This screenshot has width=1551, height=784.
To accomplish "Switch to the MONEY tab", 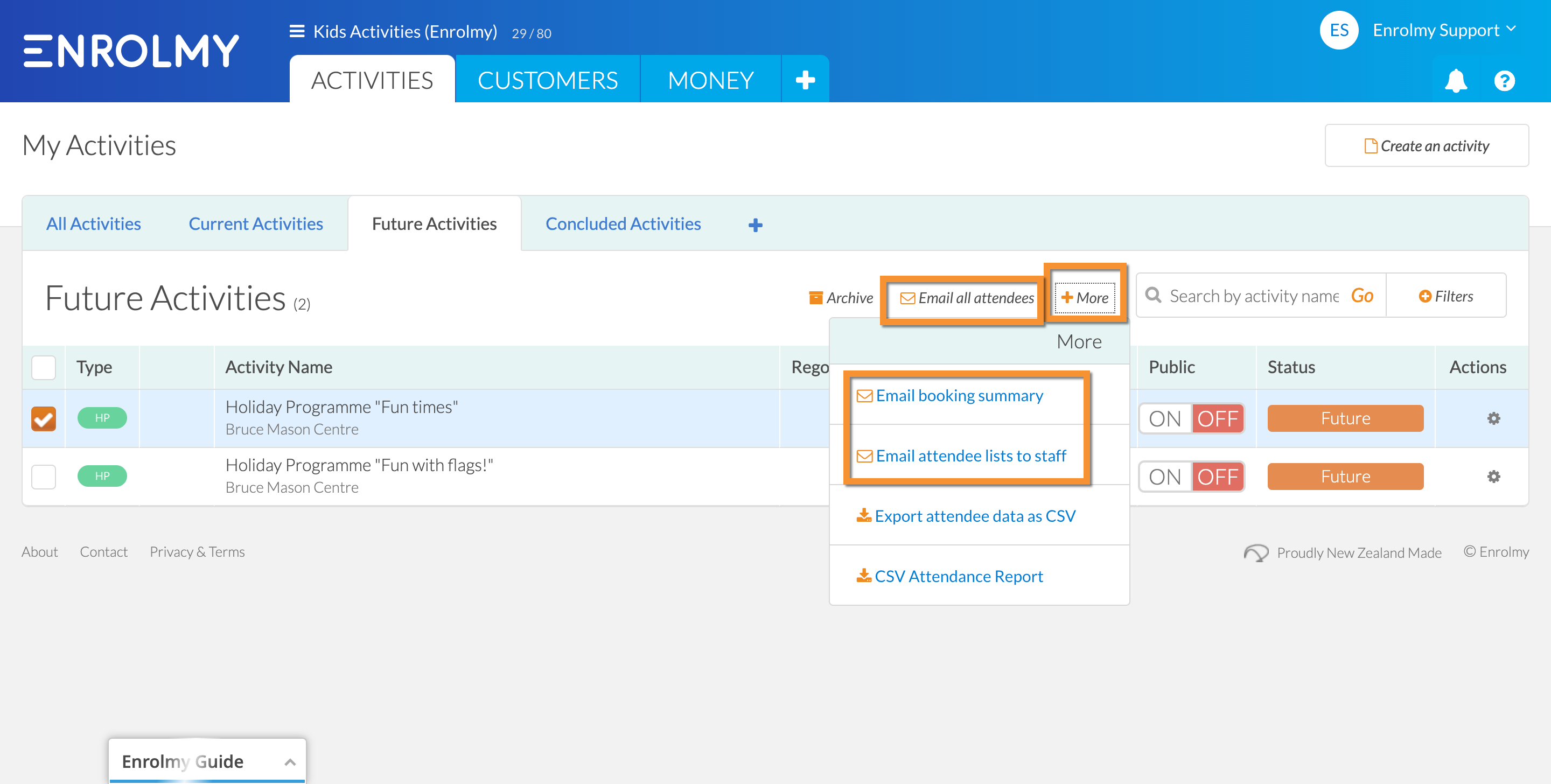I will tap(710, 80).
